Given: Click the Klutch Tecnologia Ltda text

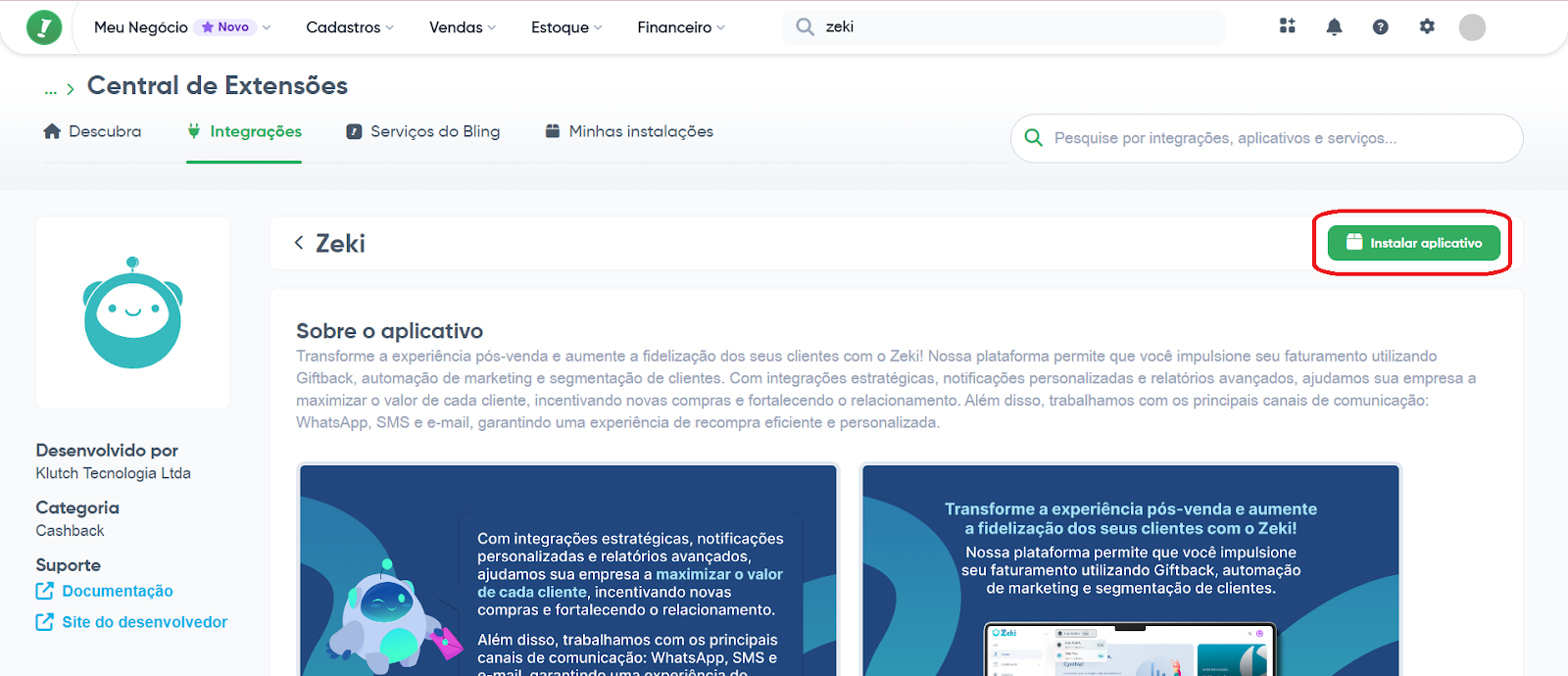Looking at the screenshot, I should click(114, 473).
